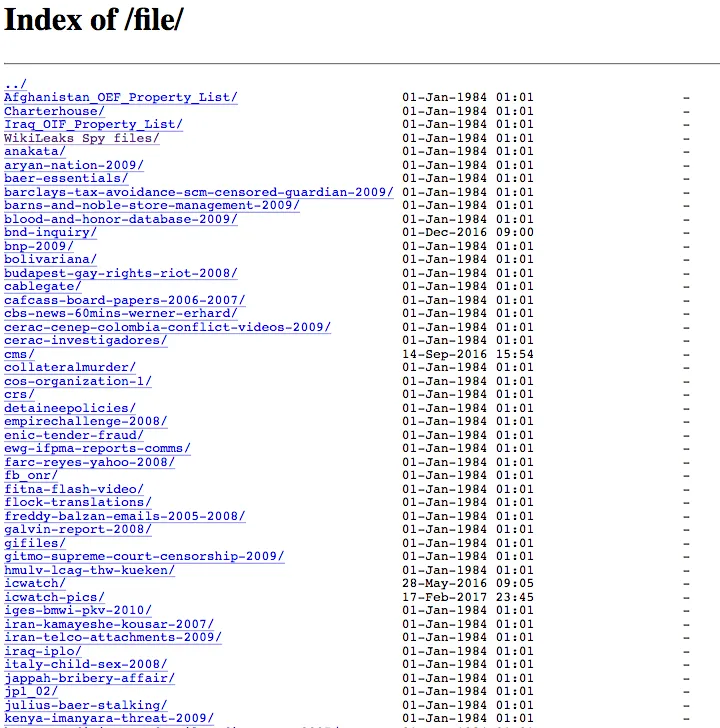The image size is (720, 728).
Task: Open freddy-balzan-emails-2005-2008/ folder
Action: [x=124, y=515]
